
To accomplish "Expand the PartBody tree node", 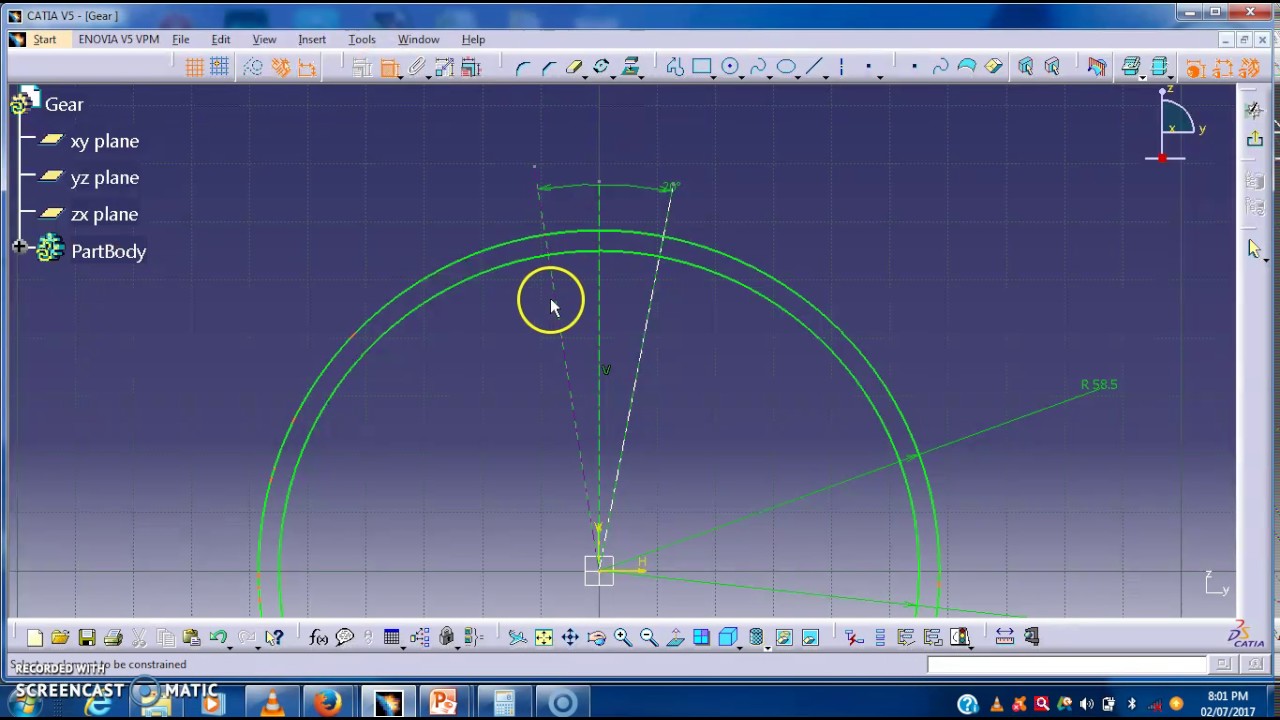I will (x=19, y=247).
